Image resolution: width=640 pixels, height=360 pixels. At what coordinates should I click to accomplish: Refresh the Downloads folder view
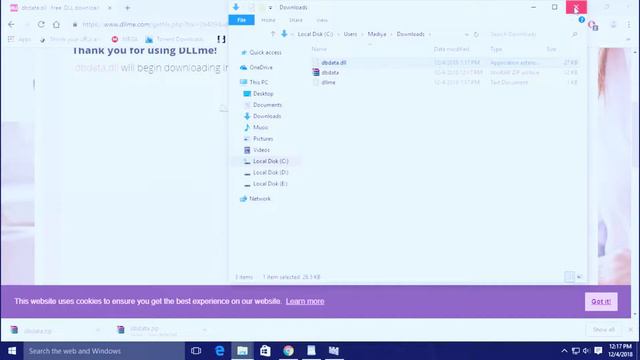pos(476,35)
